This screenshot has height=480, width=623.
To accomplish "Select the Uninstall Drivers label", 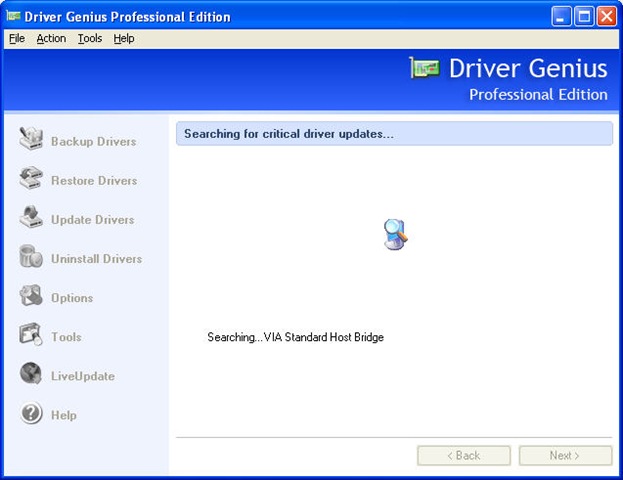I will [97, 259].
